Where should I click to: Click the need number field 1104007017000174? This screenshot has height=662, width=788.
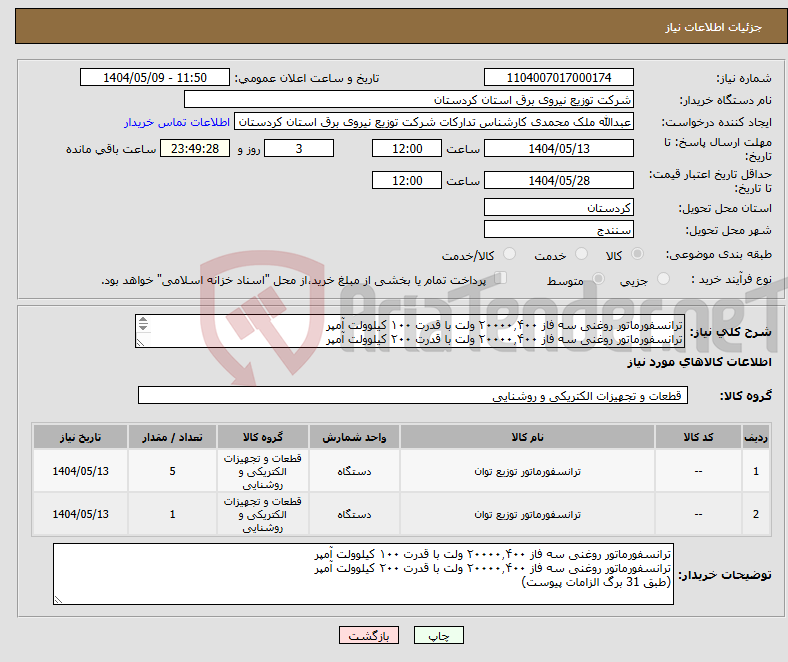(558, 77)
